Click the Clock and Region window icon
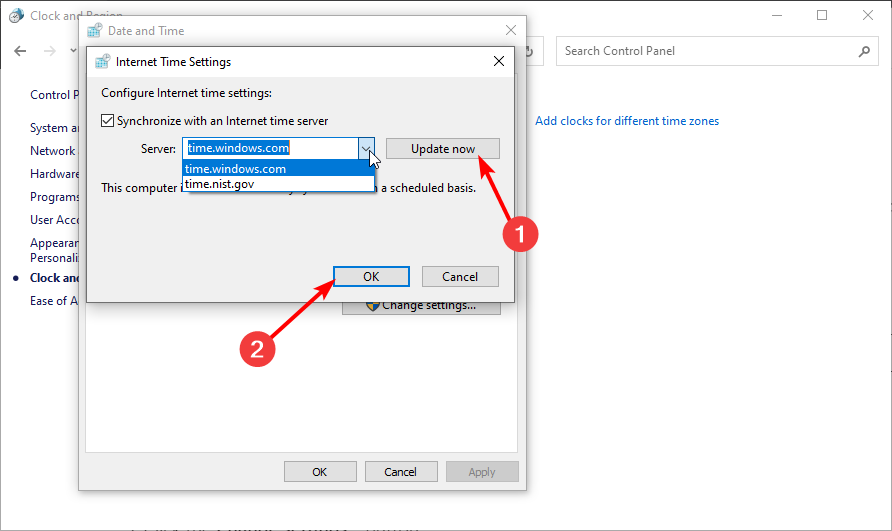The width and height of the screenshot is (892, 531). click(x=16, y=15)
